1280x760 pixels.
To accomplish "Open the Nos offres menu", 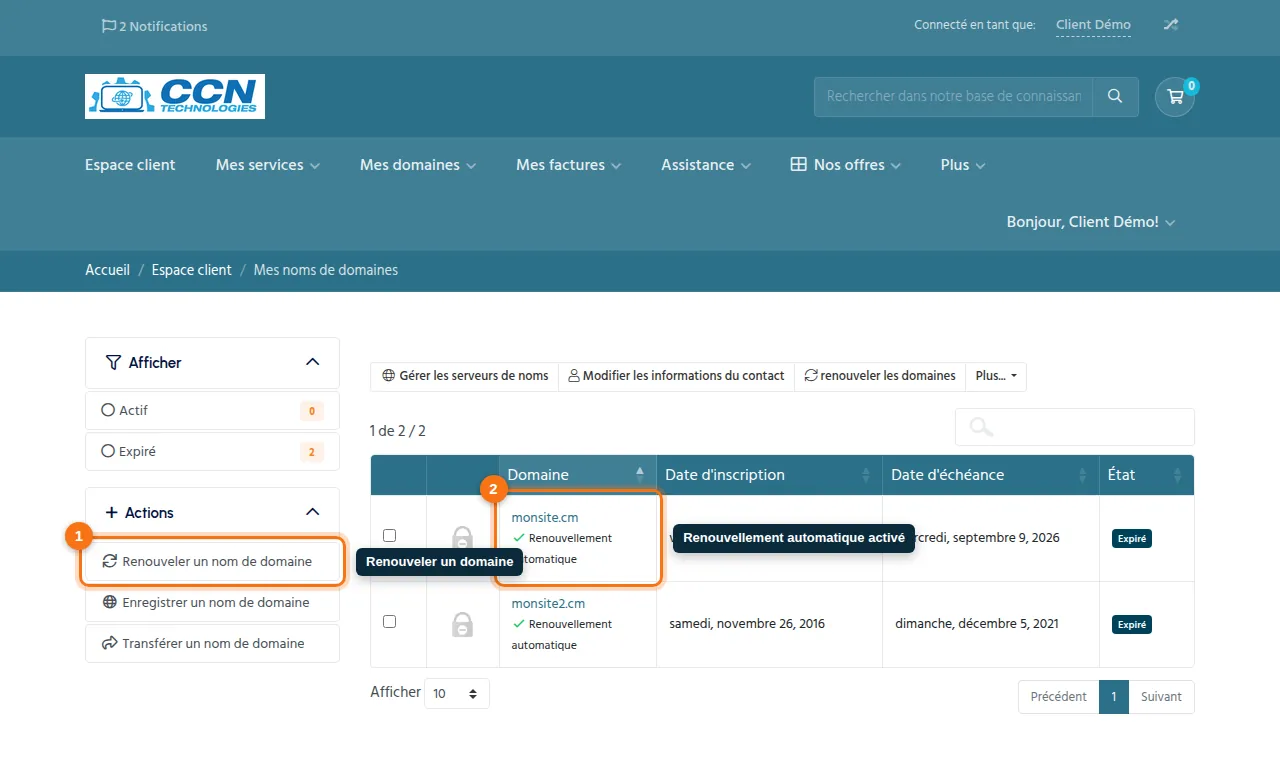I will 846,165.
